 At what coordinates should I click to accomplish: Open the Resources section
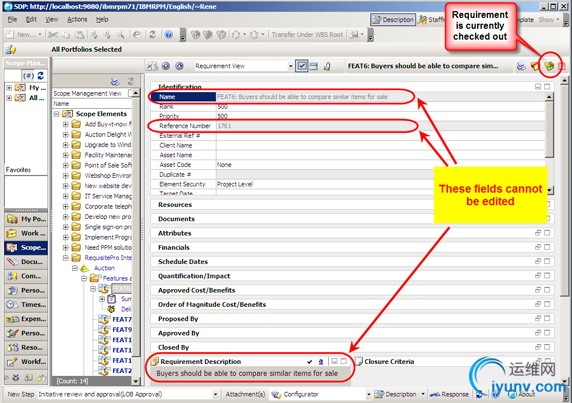tap(175, 205)
